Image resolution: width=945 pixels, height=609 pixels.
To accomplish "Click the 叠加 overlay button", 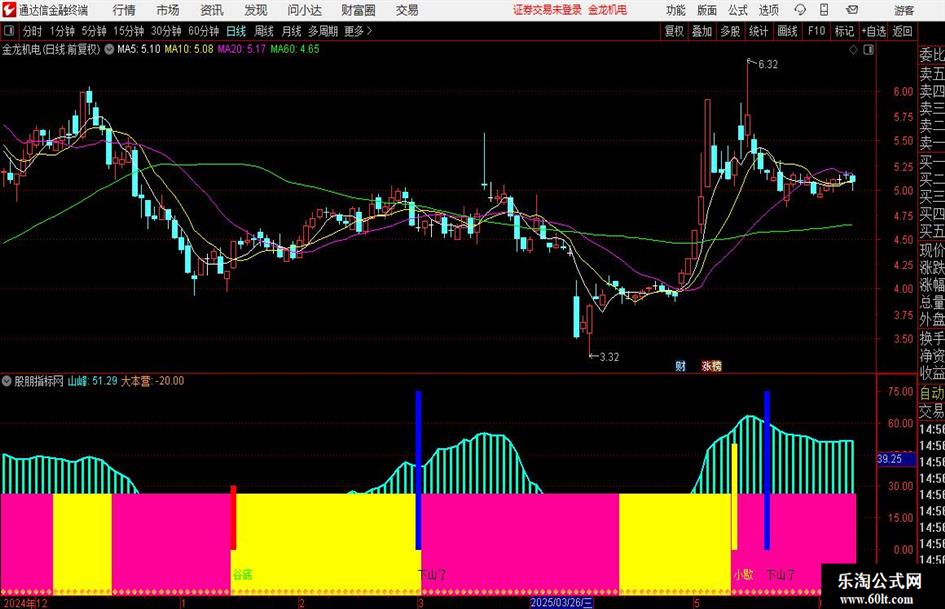I will 702,31.
